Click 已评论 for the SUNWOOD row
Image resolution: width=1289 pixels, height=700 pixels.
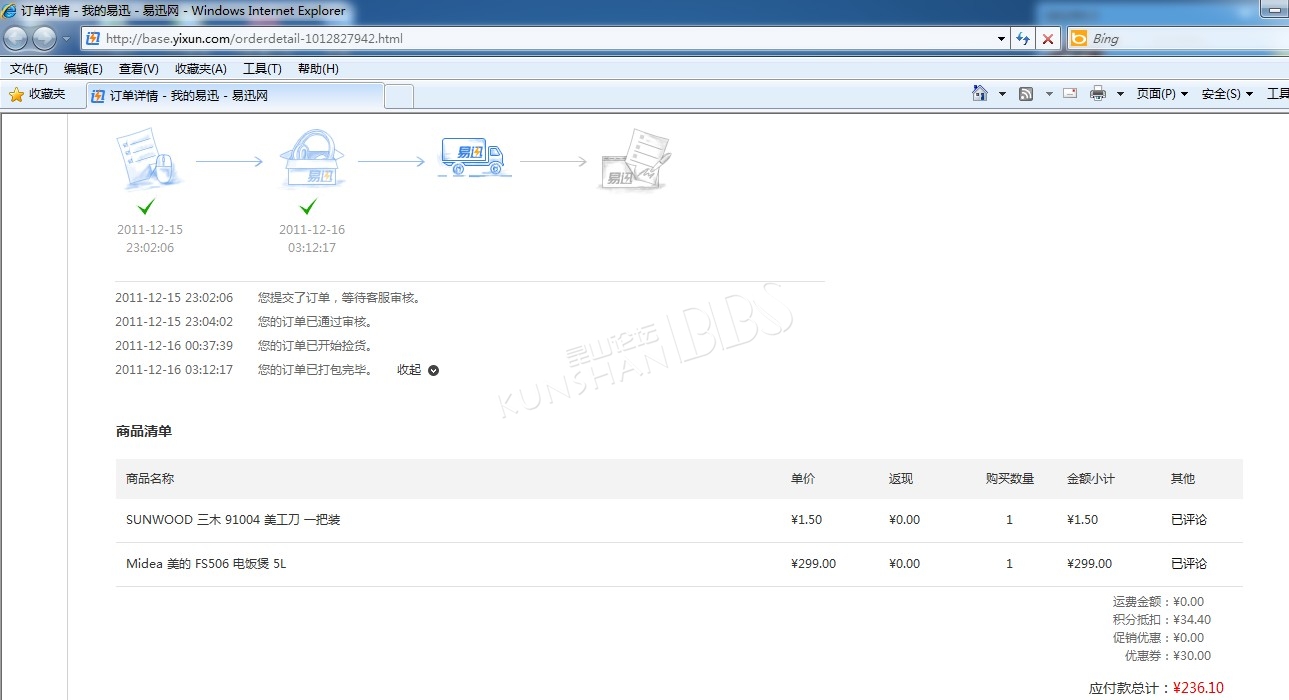pos(1189,520)
